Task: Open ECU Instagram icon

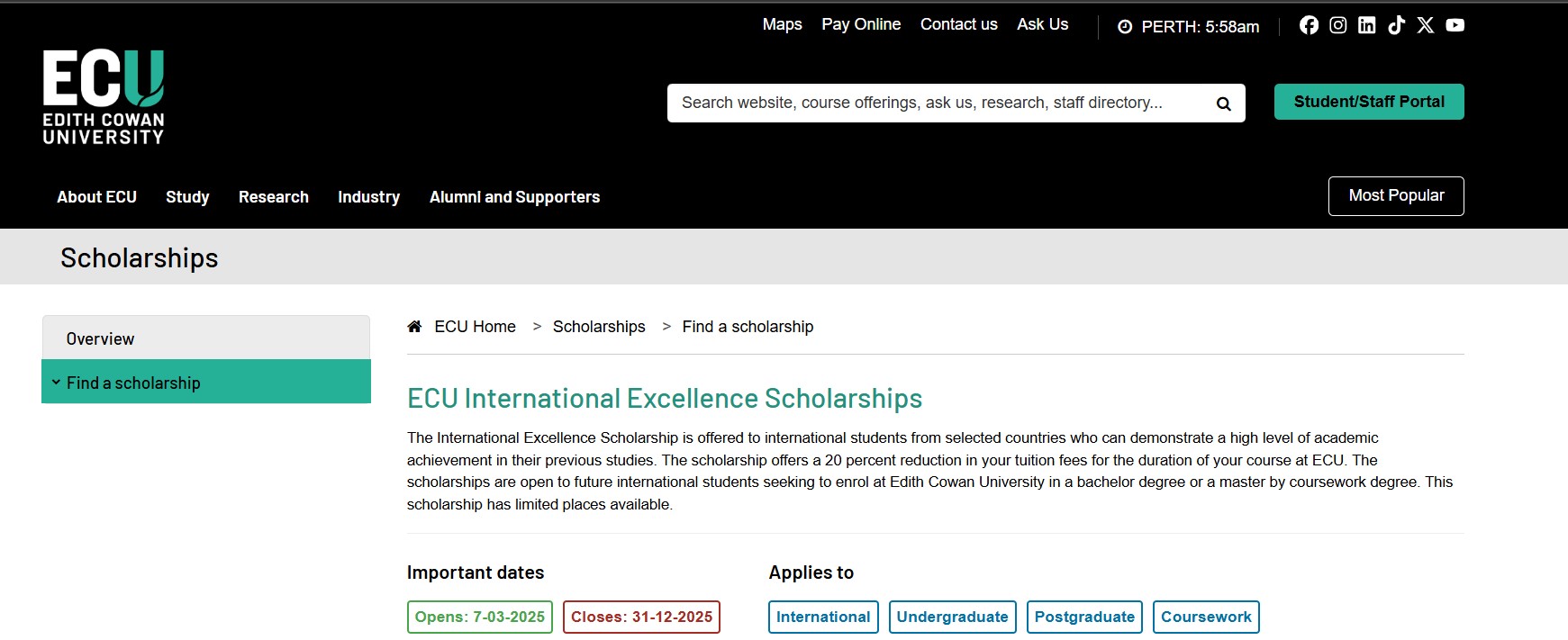Action: (x=1338, y=25)
